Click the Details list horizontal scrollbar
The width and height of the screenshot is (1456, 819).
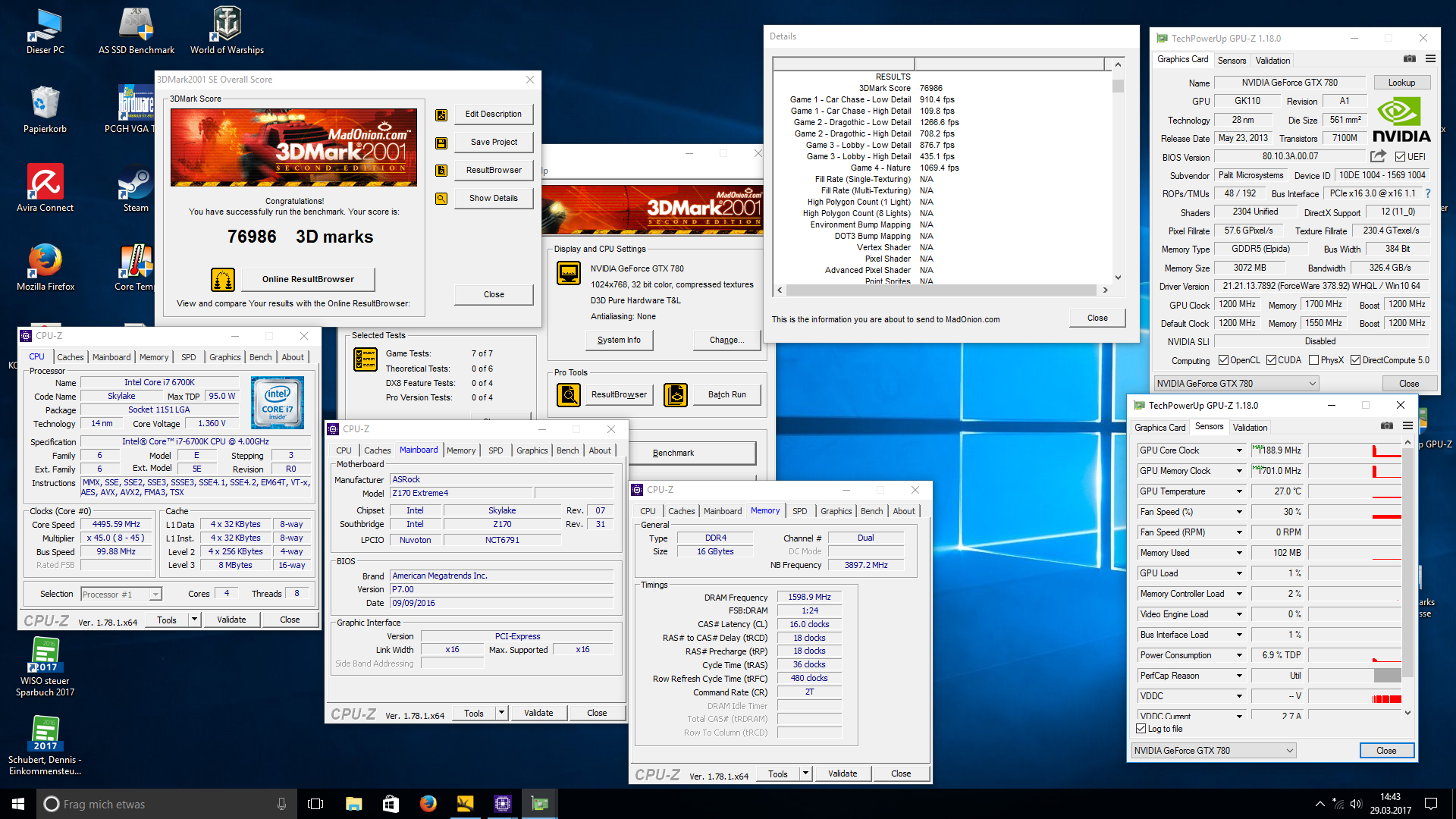[x=941, y=290]
